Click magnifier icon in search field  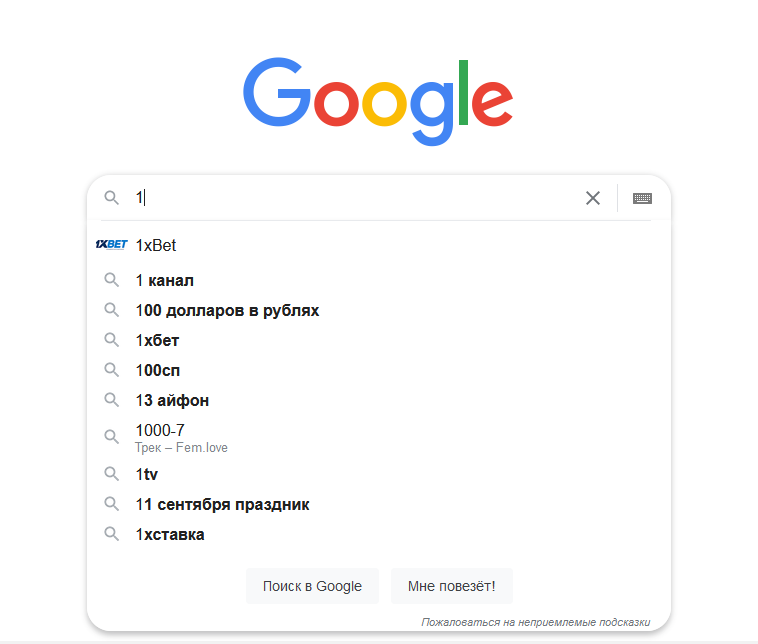click(x=112, y=197)
